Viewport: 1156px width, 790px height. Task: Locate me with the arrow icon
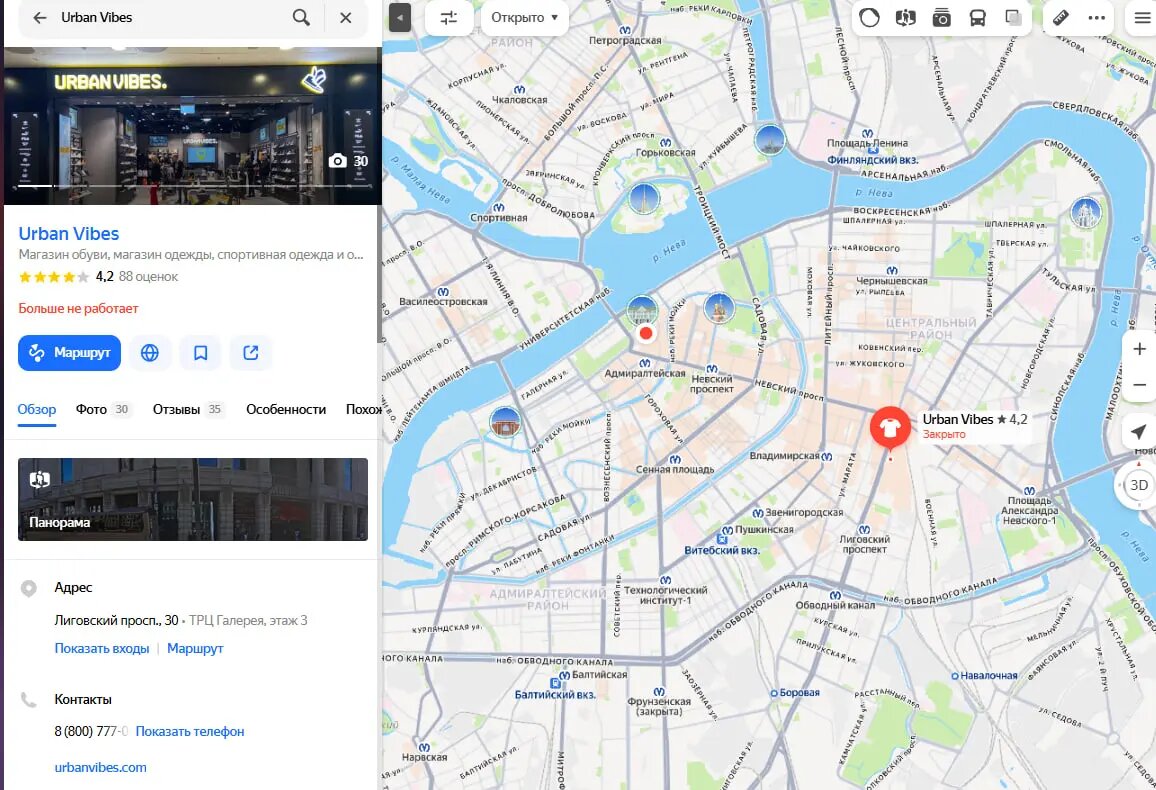(1139, 432)
